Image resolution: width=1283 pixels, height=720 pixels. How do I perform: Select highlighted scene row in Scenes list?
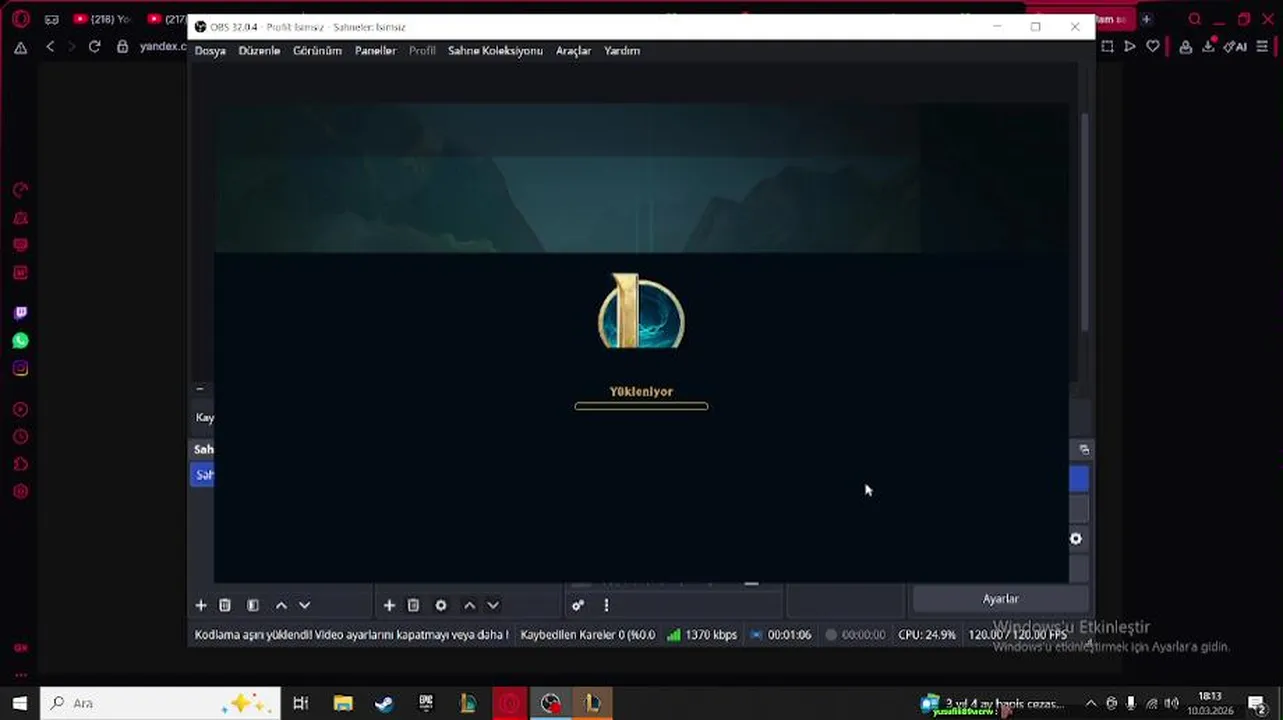tap(202, 475)
